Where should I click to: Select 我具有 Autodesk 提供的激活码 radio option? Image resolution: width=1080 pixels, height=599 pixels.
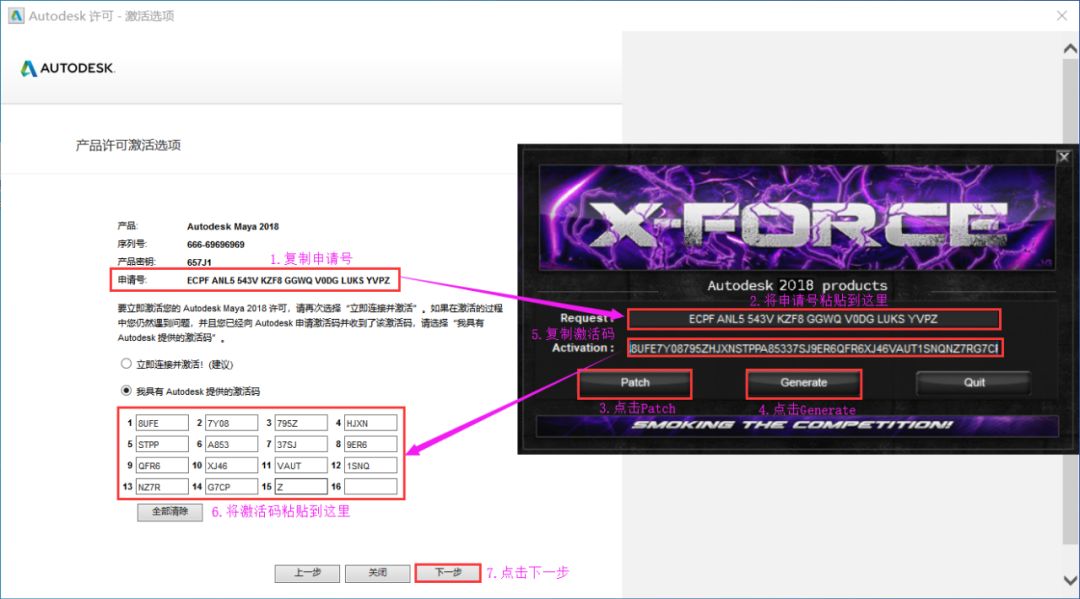pyautogui.click(x=126, y=390)
